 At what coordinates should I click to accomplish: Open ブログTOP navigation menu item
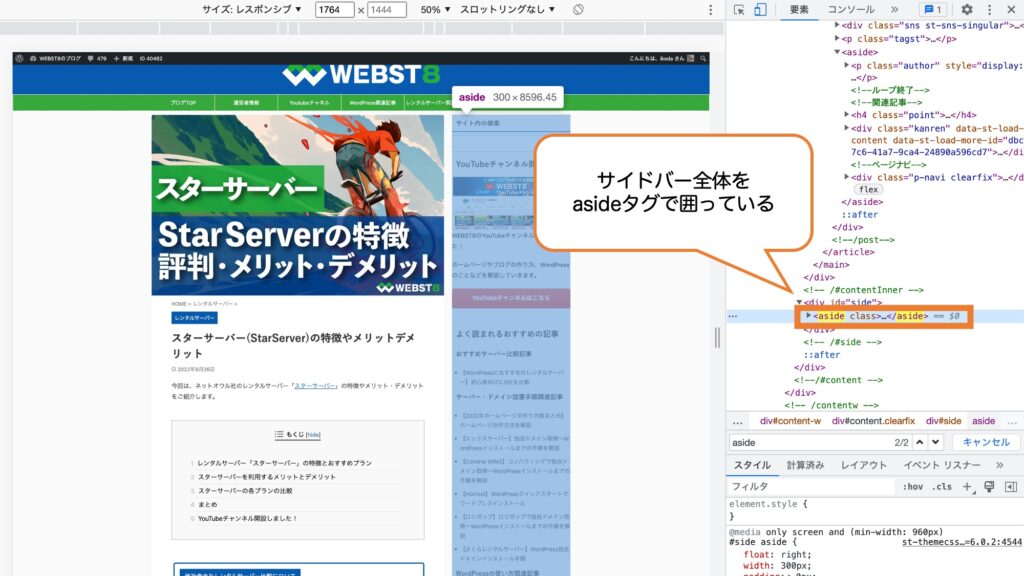[x=183, y=103]
